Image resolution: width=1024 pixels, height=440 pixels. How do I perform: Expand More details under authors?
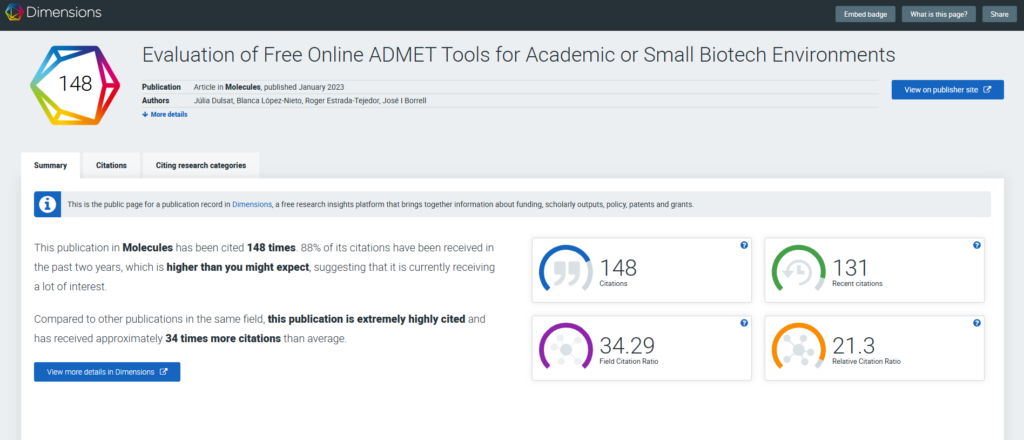point(165,115)
